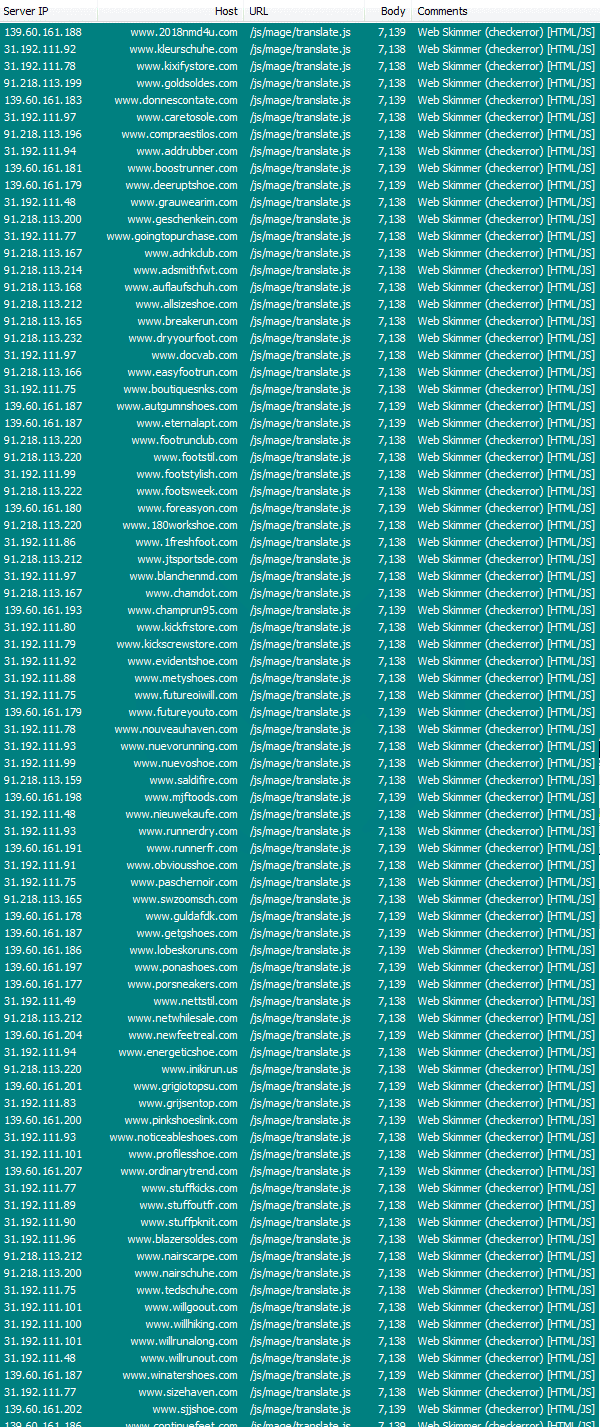Click host www.compraestilos.com
Screen dimensions: 600x1427
(x=180, y=134)
